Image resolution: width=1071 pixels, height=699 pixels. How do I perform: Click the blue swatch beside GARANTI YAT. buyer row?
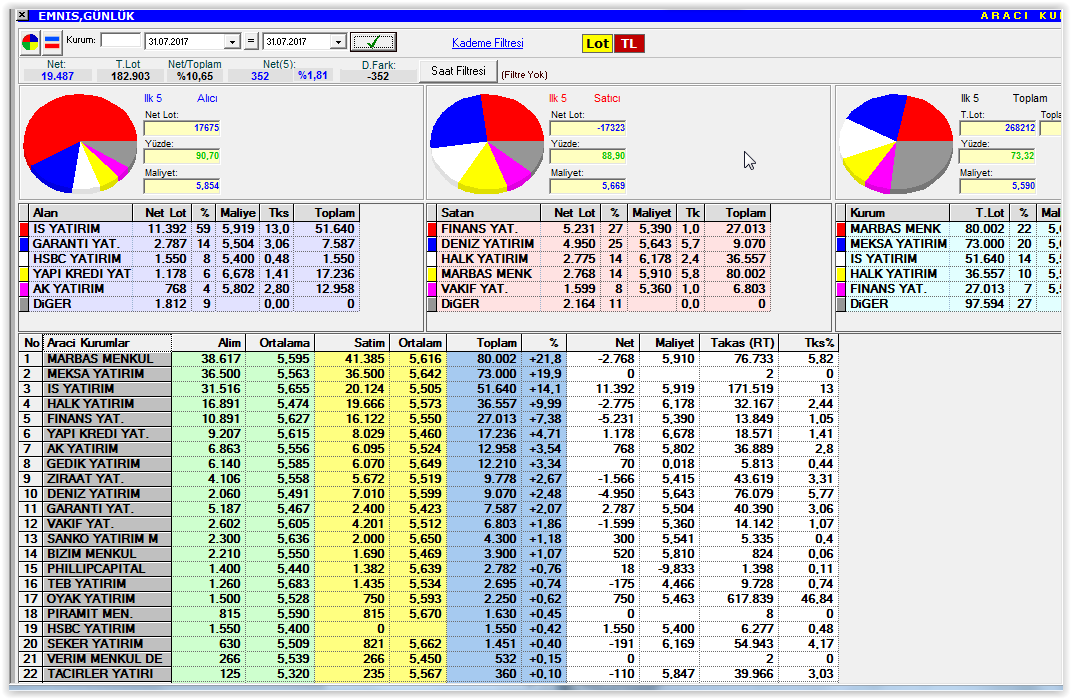click(x=25, y=244)
